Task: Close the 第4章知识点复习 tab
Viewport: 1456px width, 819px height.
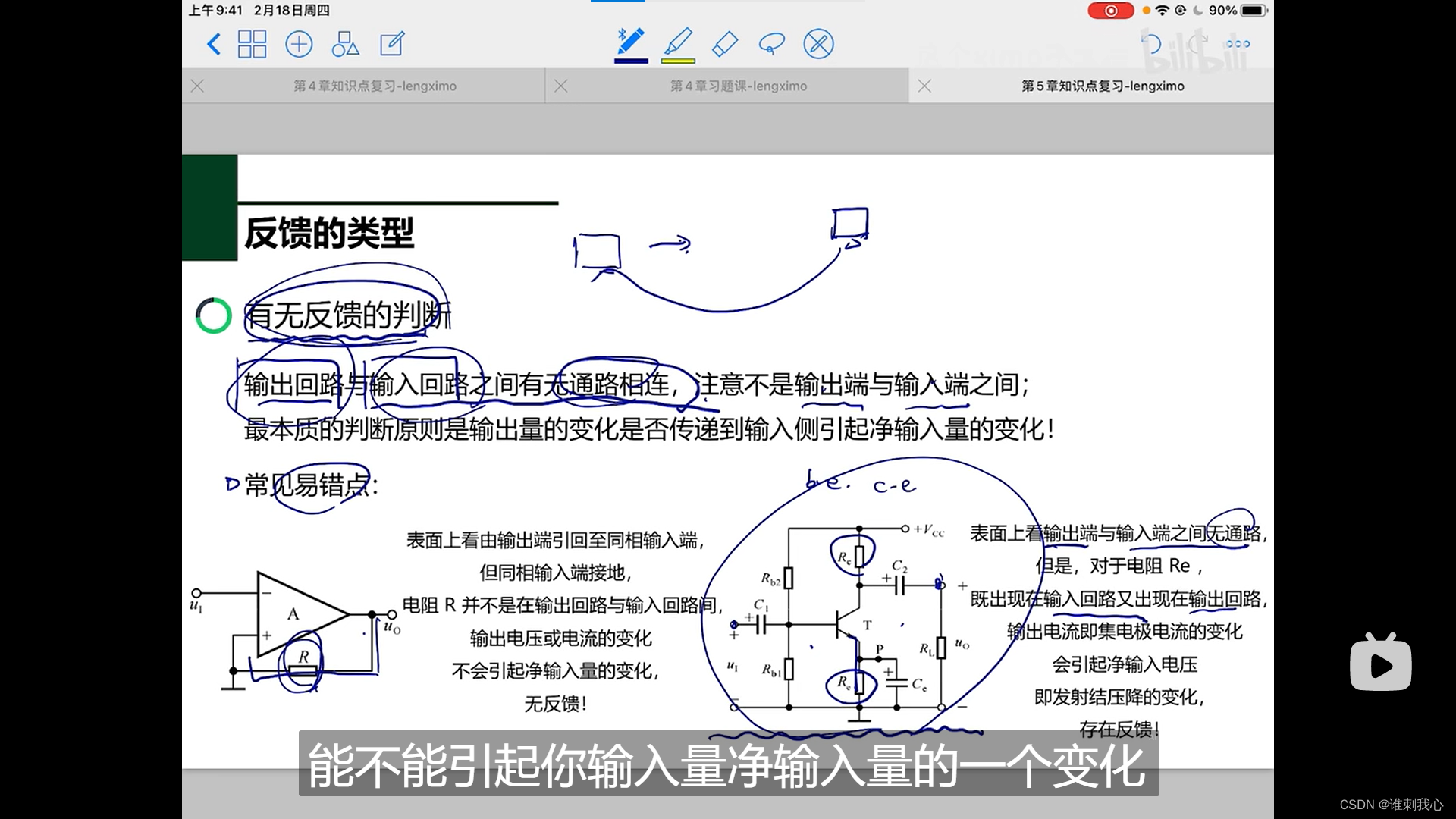Action: 198,86
